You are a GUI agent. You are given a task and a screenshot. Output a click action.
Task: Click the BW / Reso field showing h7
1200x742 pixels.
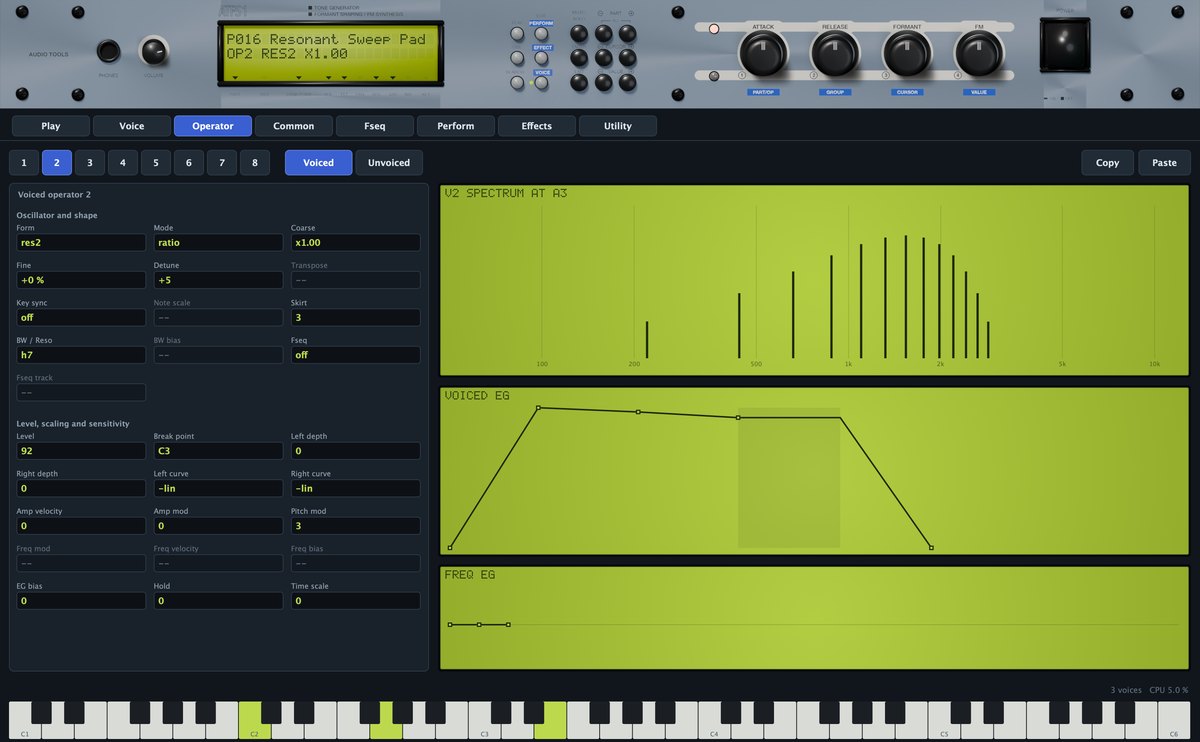point(81,355)
